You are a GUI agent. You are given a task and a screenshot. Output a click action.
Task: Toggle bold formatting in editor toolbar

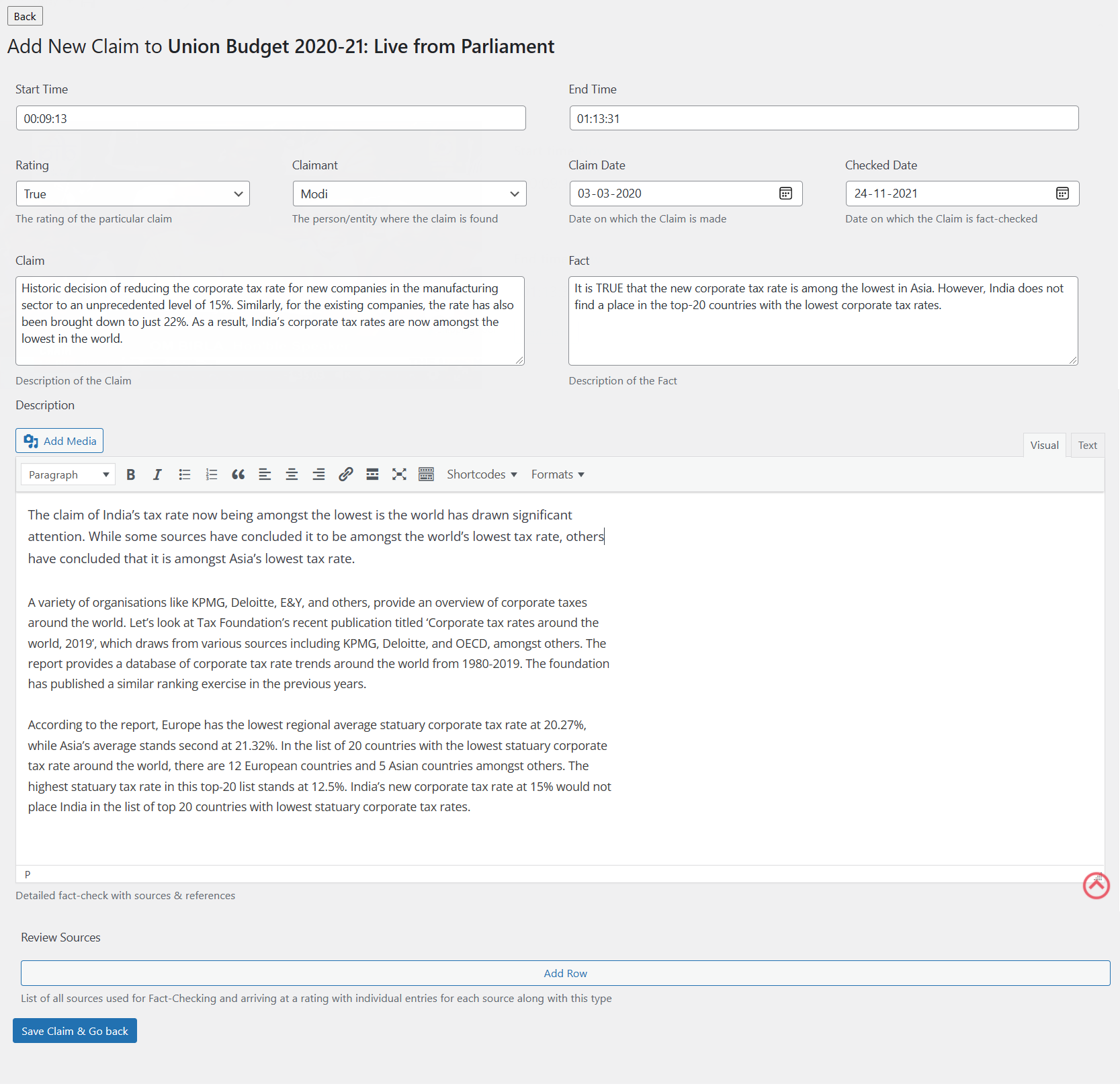tap(131, 474)
